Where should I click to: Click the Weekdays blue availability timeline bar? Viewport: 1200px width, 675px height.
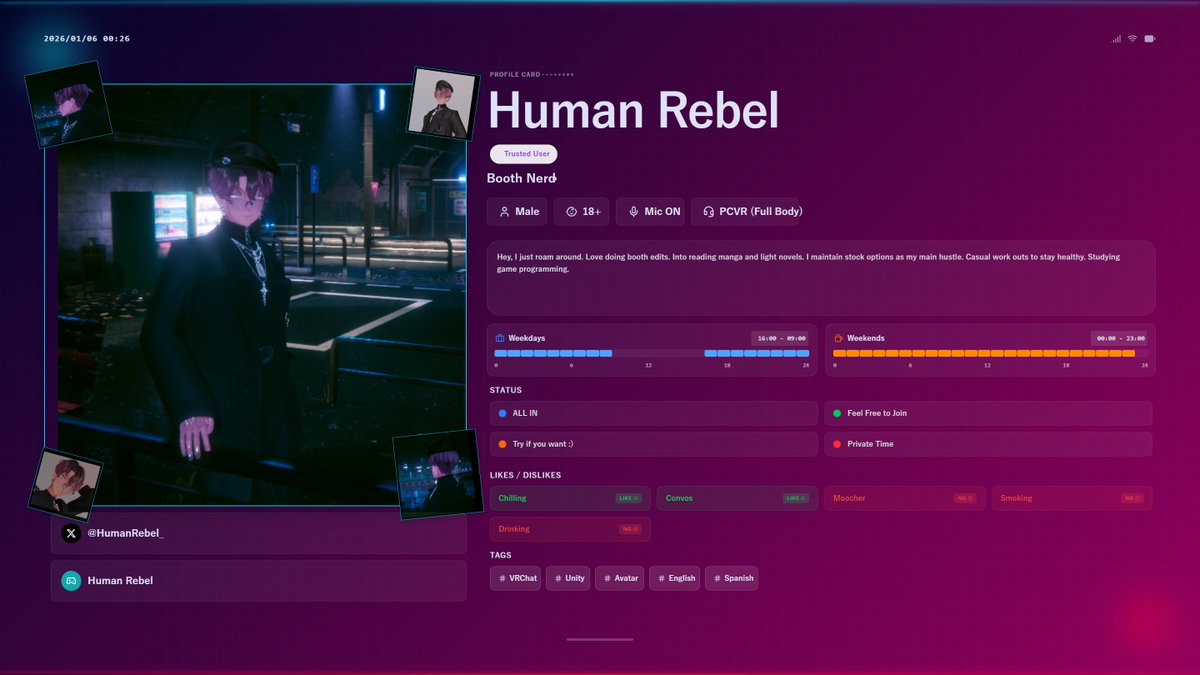click(652, 353)
